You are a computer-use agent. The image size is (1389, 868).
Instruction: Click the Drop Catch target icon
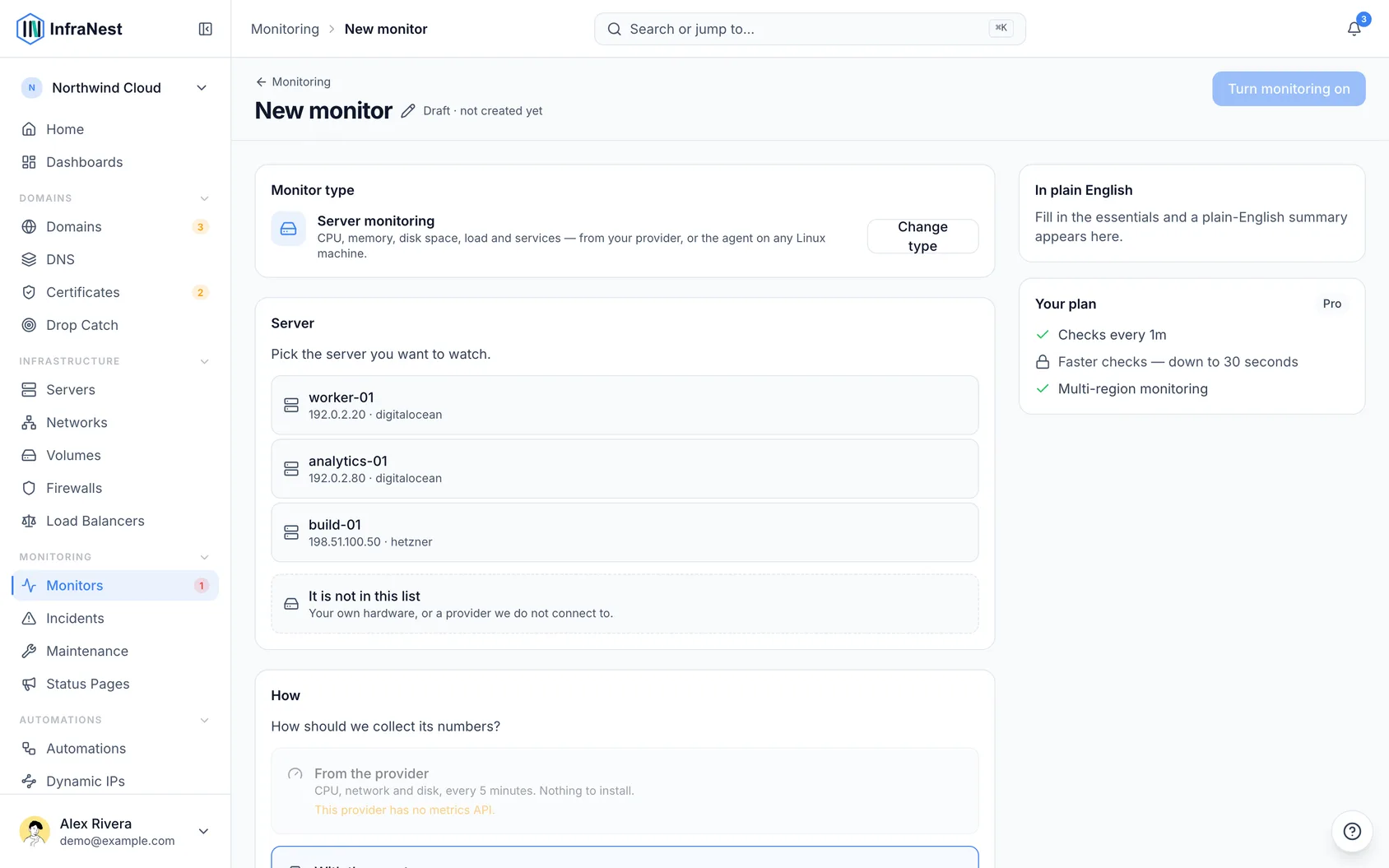[x=29, y=325]
